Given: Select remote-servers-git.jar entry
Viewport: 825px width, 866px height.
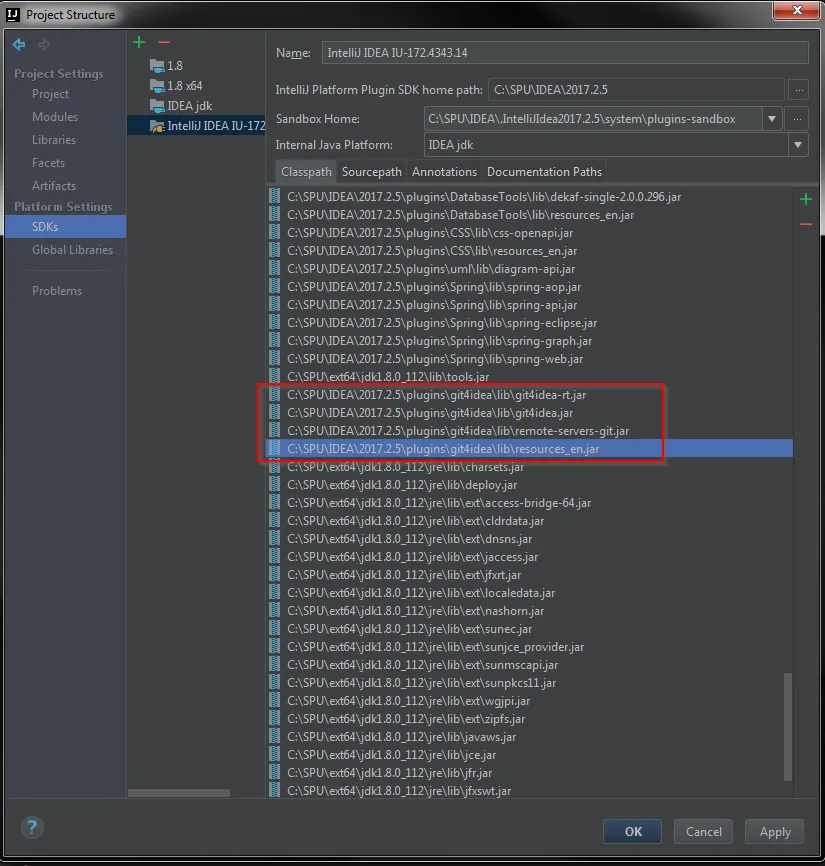Looking at the screenshot, I should click(530, 431).
